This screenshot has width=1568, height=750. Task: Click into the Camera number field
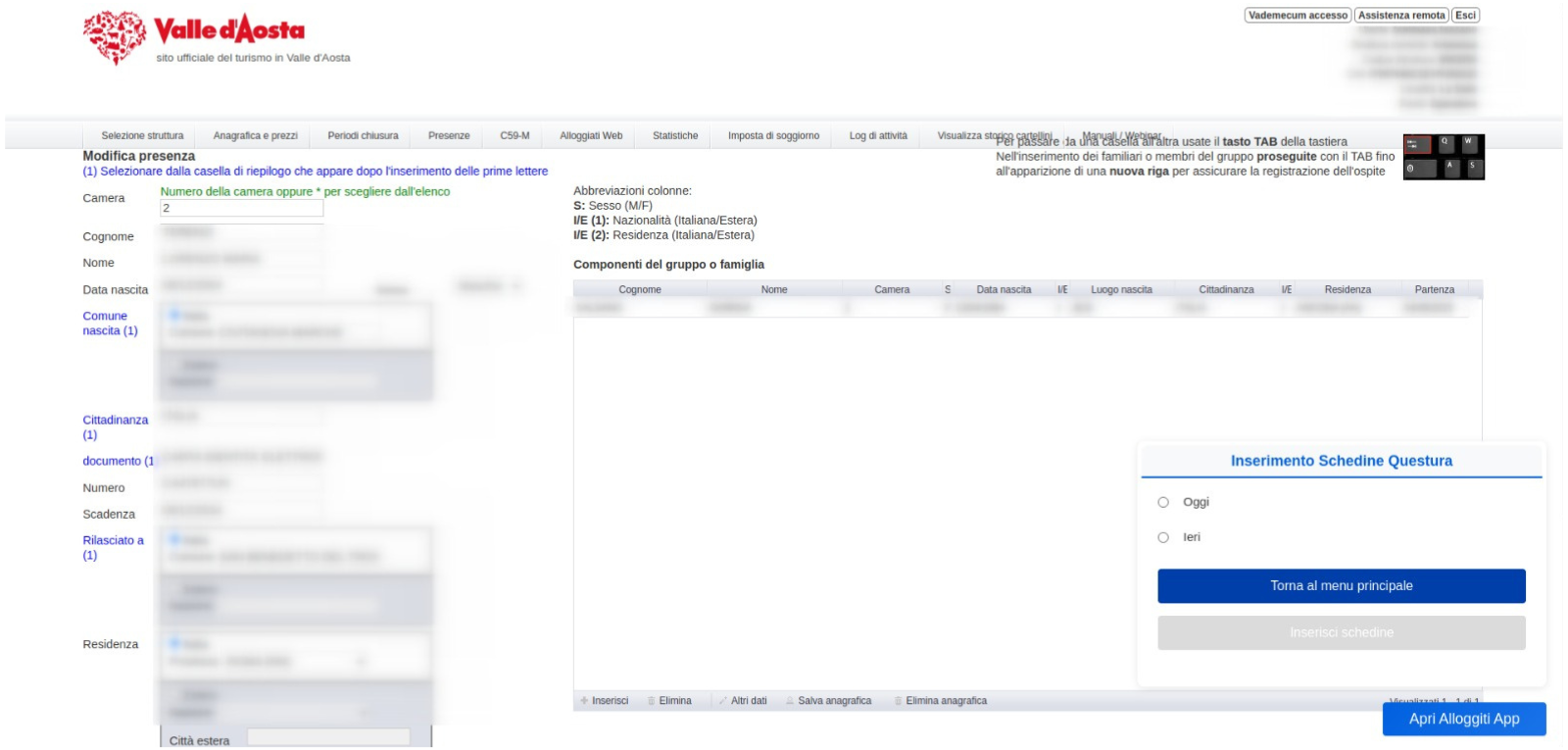pyautogui.click(x=241, y=208)
